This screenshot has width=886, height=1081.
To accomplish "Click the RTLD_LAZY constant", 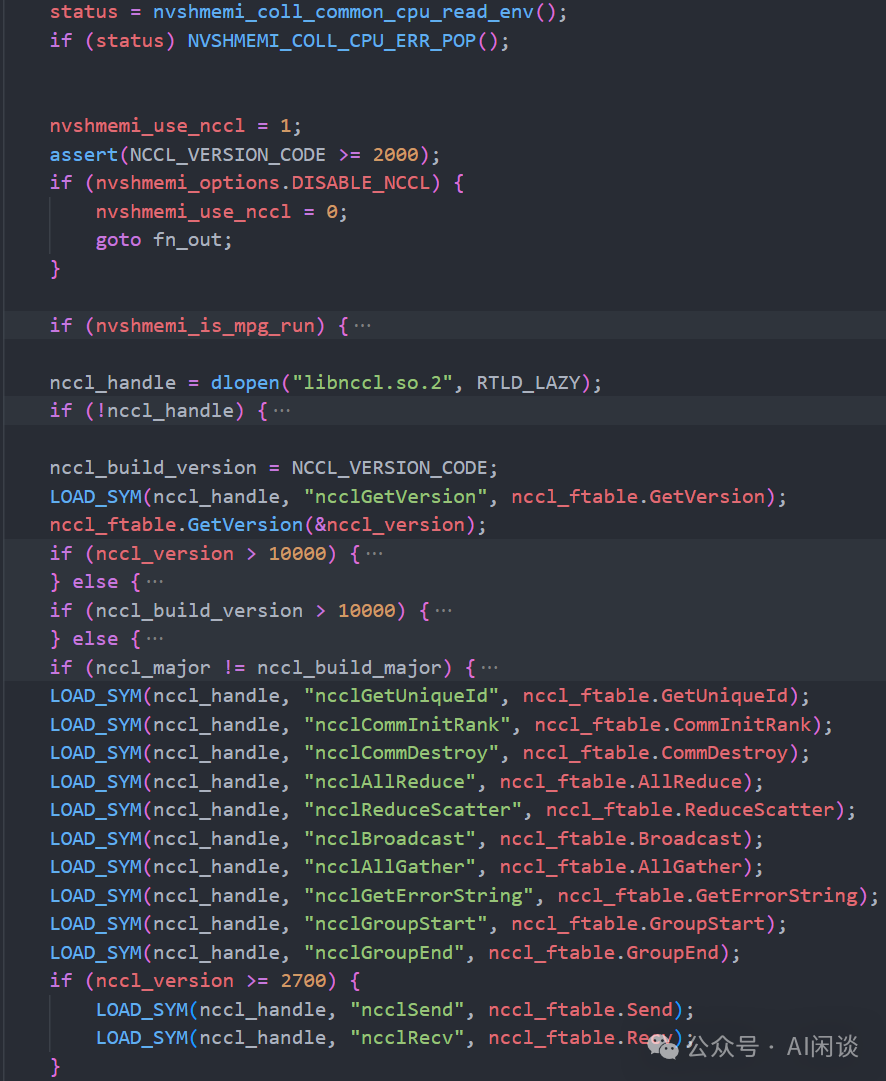I will (527, 383).
